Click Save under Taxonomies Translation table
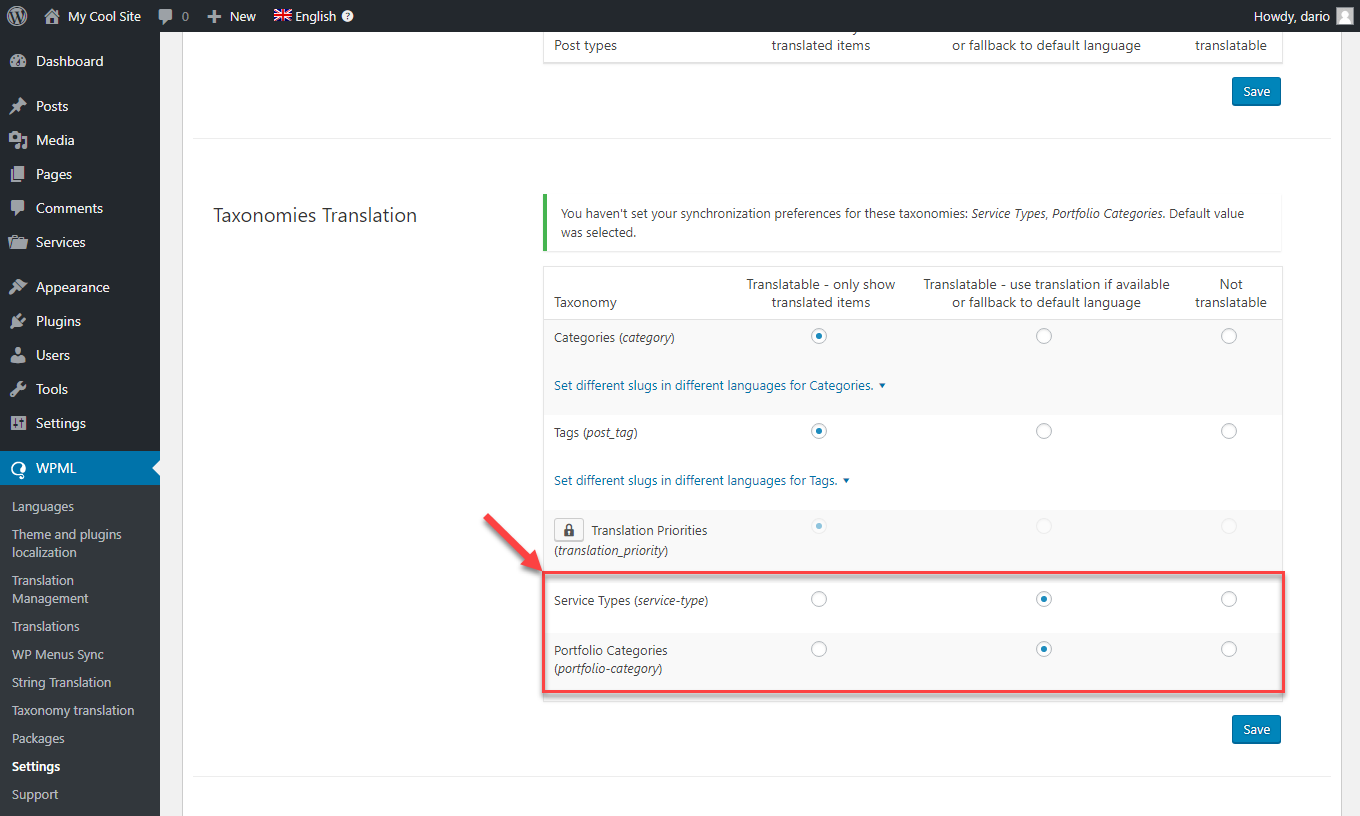This screenshot has height=816, width=1360. coord(1256,729)
